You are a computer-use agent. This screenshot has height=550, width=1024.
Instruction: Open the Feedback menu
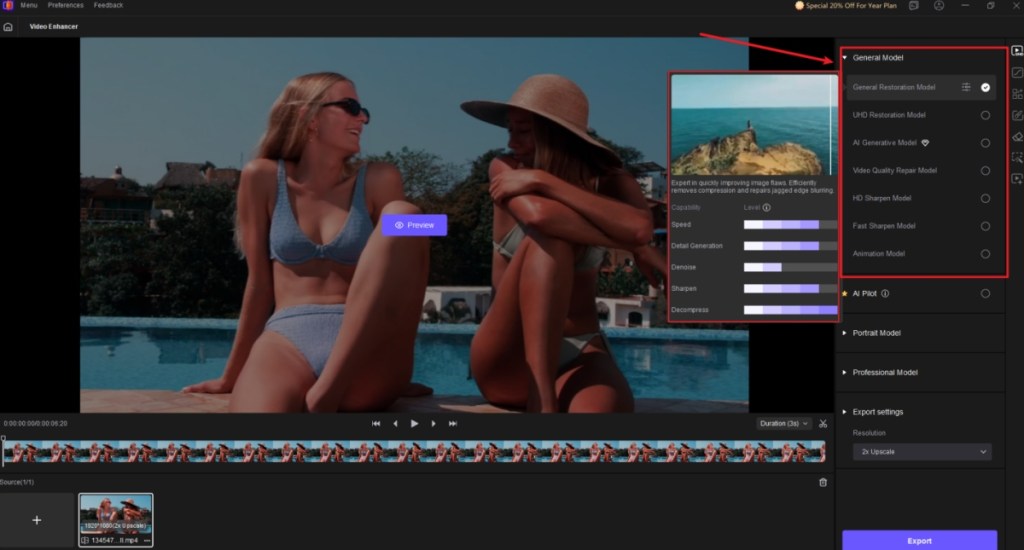[x=108, y=6]
